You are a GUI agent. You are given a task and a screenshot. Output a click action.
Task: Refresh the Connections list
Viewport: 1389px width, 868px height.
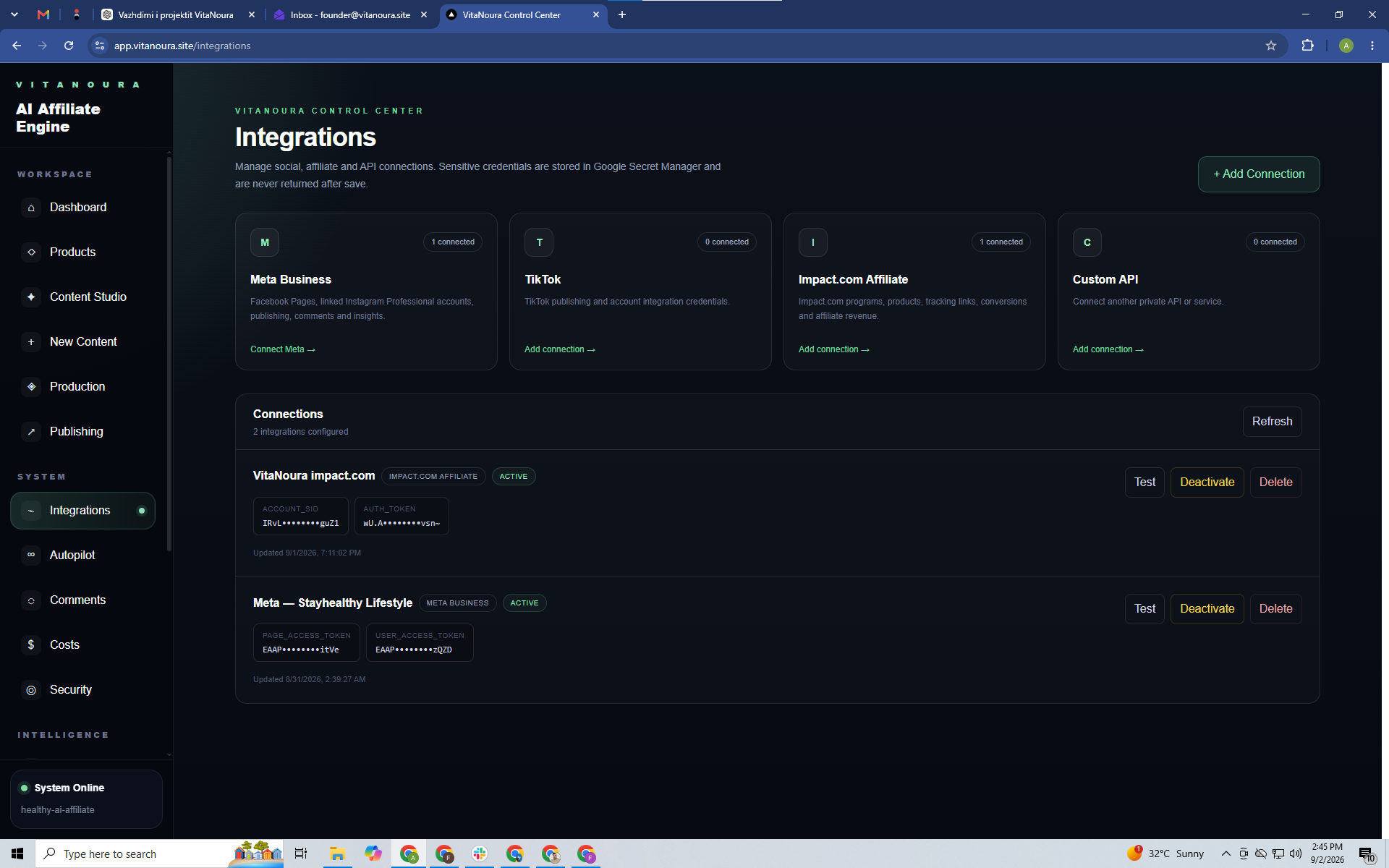tap(1272, 422)
